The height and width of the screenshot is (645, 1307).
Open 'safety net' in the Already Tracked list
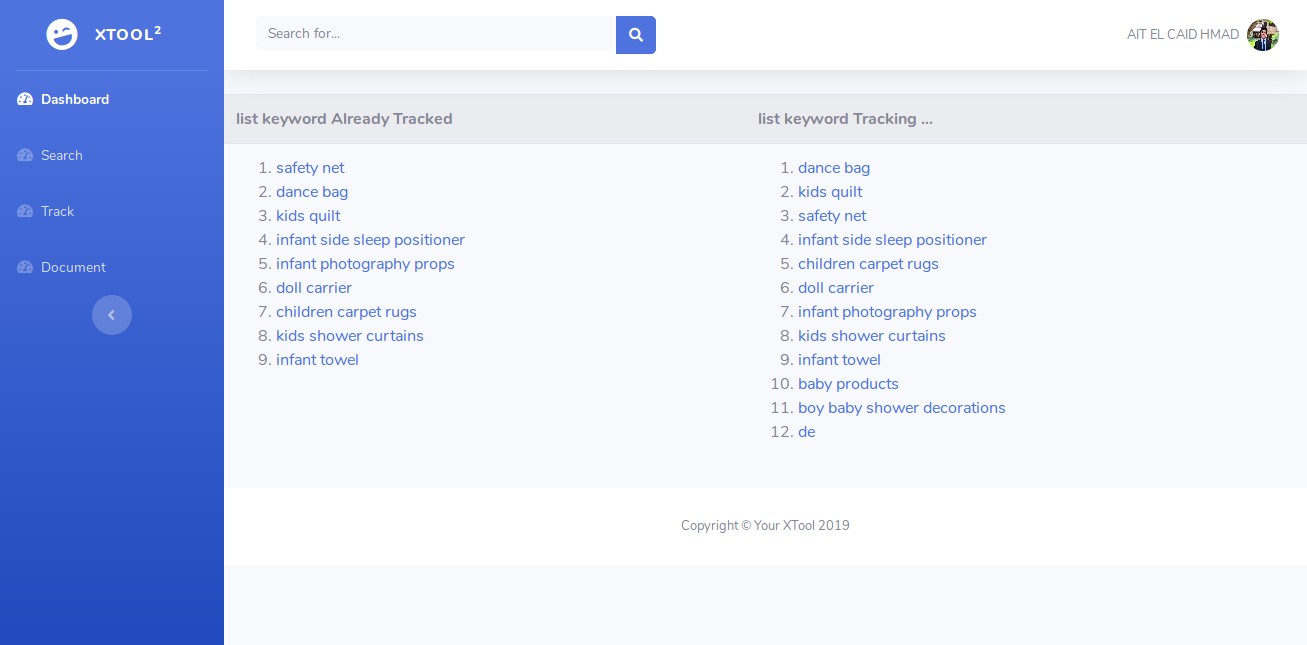coord(310,168)
